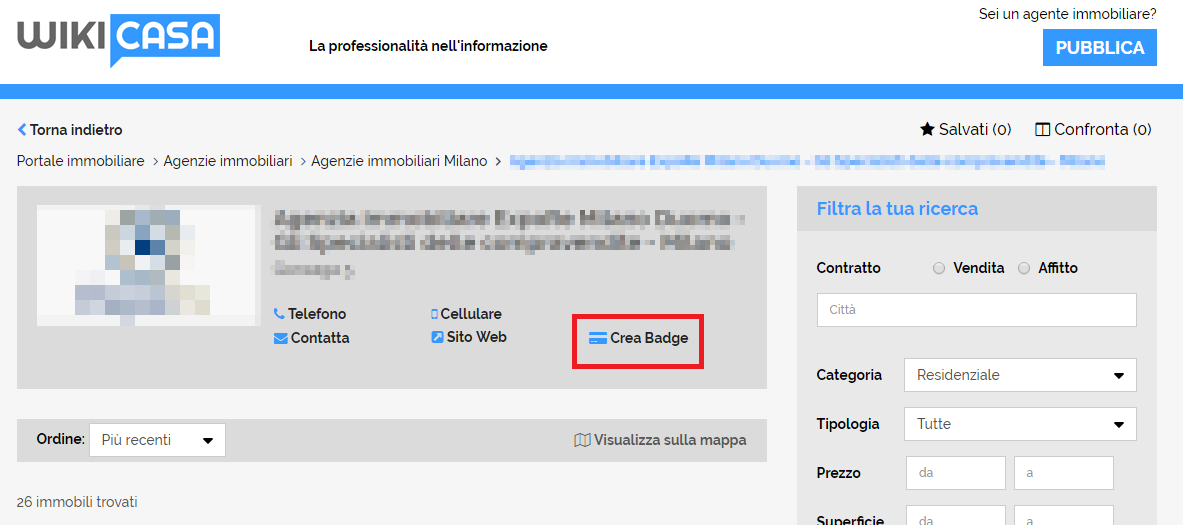Open Agenzie immobiliari Milano breadcrumb
The height and width of the screenshot is (525, 1183).
pos(399,161)
